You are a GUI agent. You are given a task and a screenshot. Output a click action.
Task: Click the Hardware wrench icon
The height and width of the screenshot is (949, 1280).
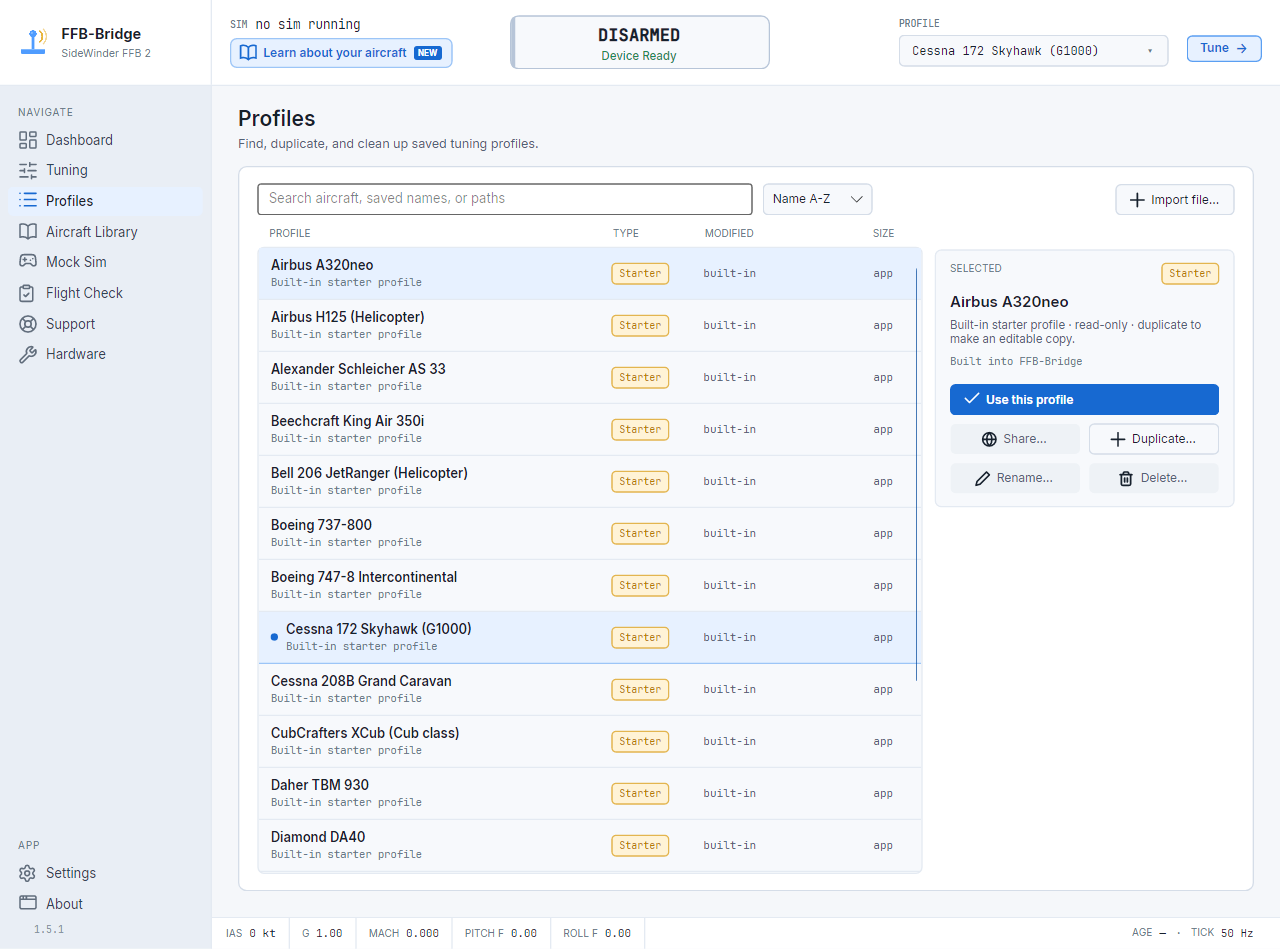[x=28, y=354]
